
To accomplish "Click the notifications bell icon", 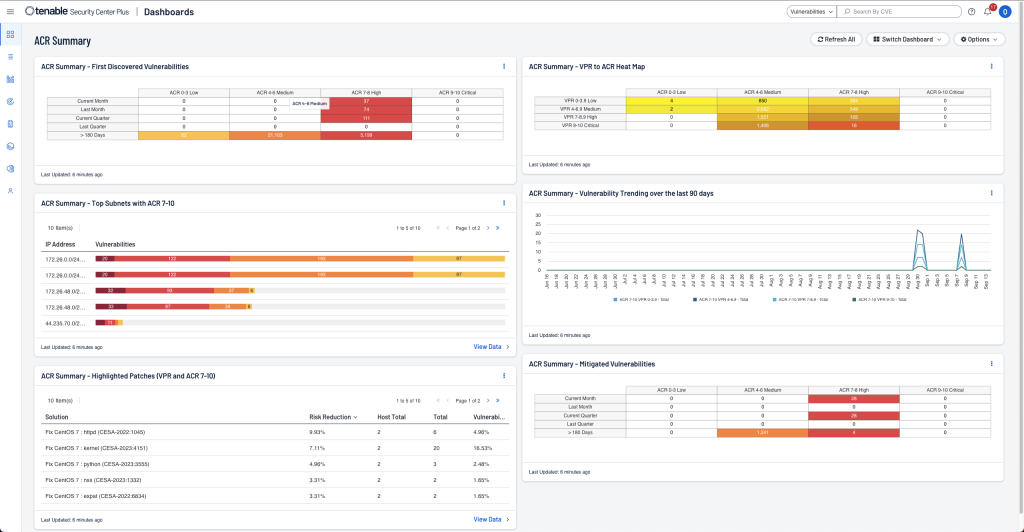I will (x=988, y=12).
